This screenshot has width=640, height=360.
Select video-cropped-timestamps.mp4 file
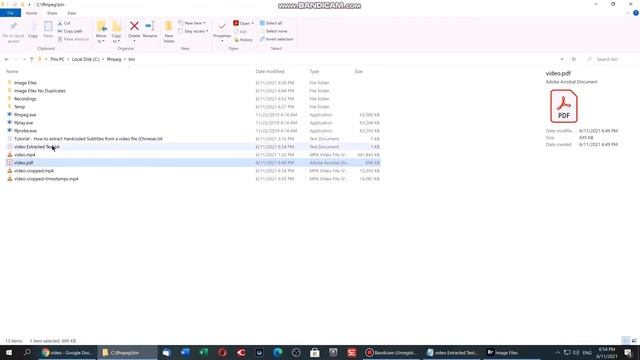tap(46, 179)
